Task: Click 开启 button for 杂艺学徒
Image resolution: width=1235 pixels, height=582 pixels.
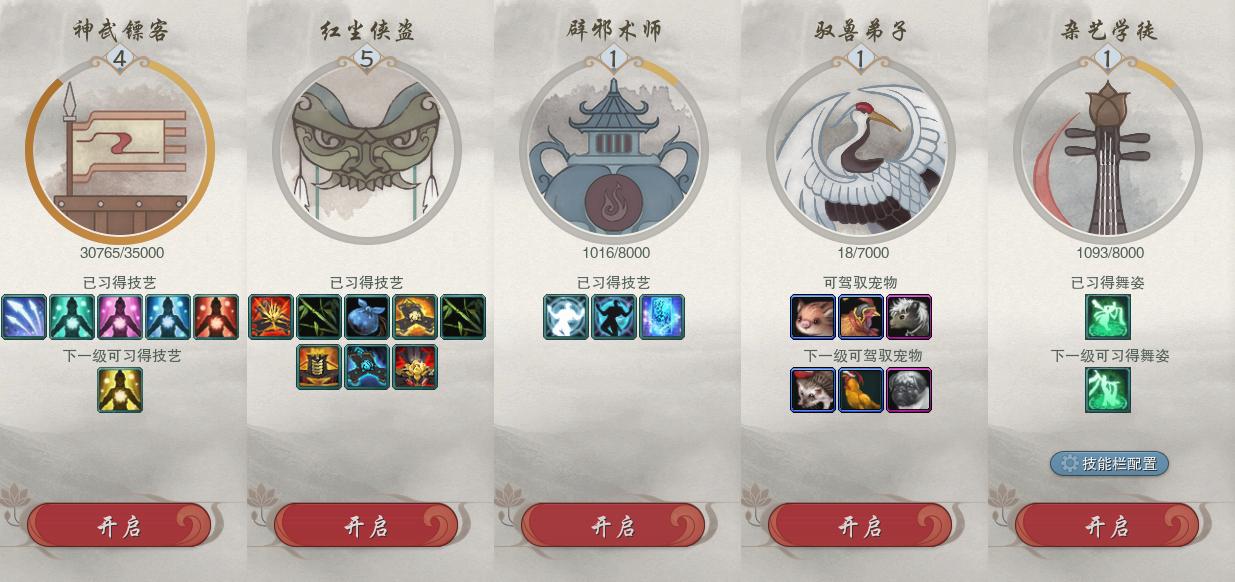Action: click(1107, 526)
